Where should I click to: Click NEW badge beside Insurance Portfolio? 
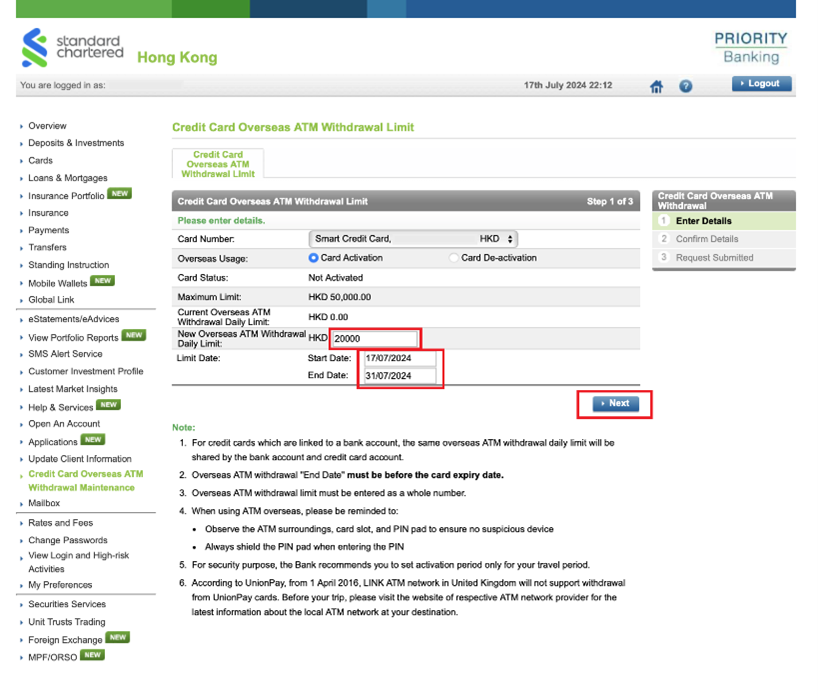[120, 194]
